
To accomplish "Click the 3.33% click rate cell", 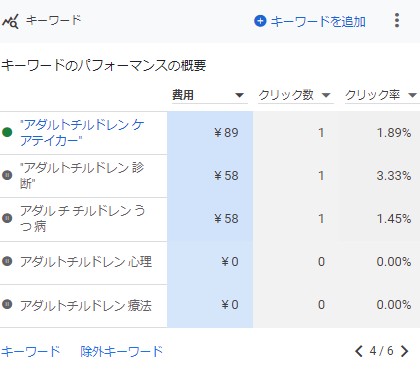I will point(380,176).
